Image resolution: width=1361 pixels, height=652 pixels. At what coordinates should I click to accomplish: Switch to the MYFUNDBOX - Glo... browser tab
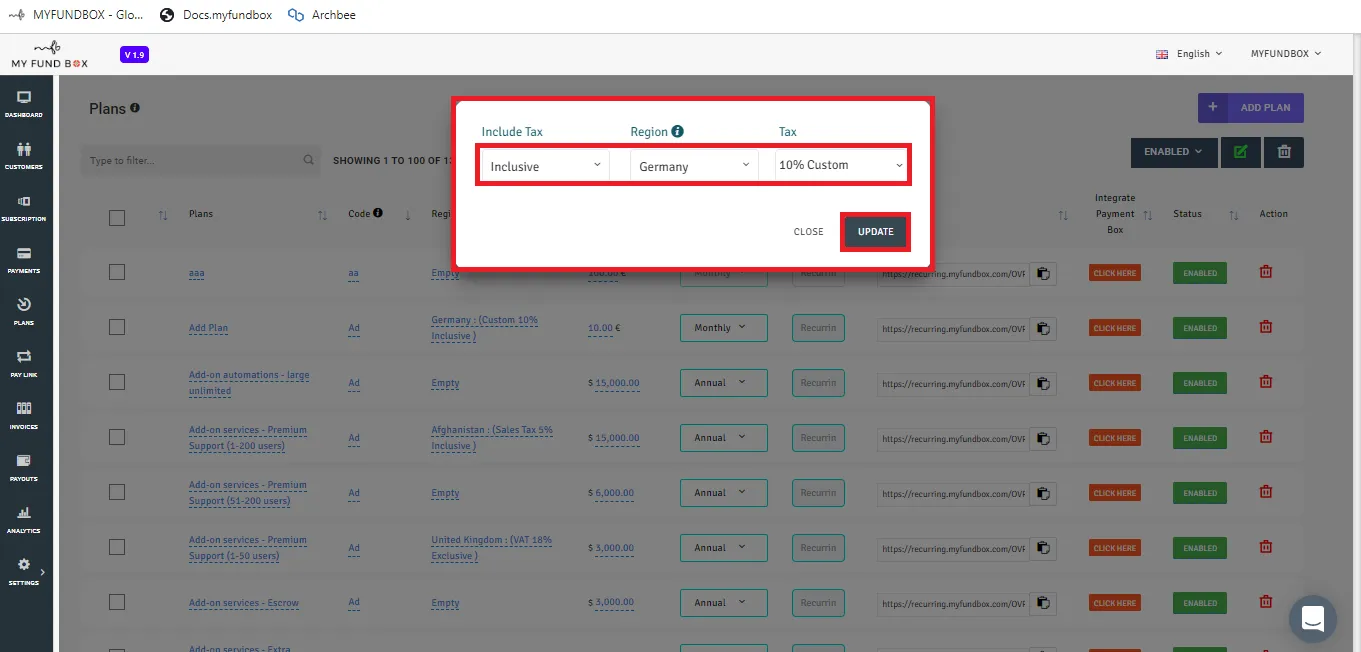click(x=75, y=15)
